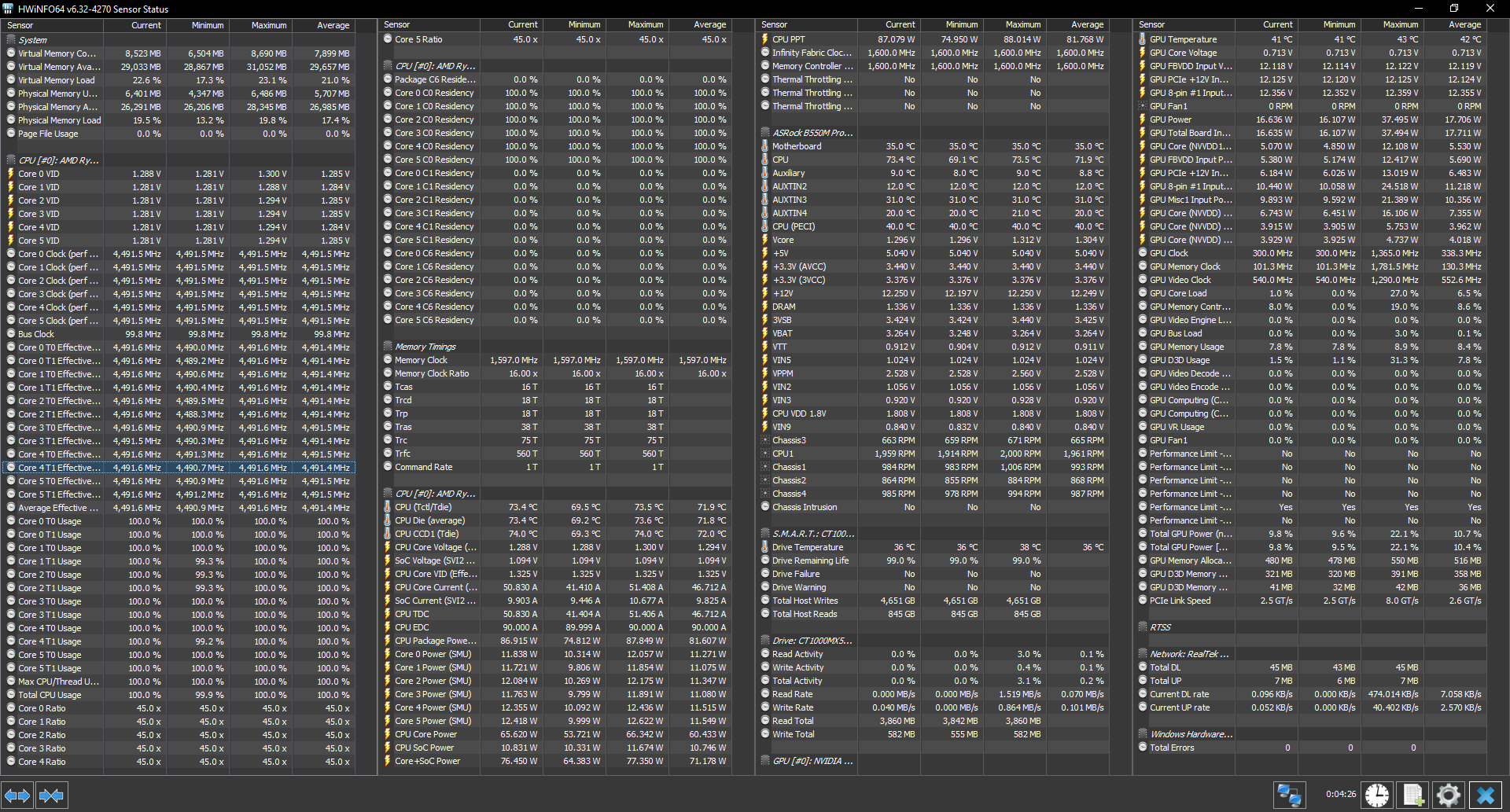Select the Chassis Intrusion row
1510x812 pixels.
(x=934, y=507)
